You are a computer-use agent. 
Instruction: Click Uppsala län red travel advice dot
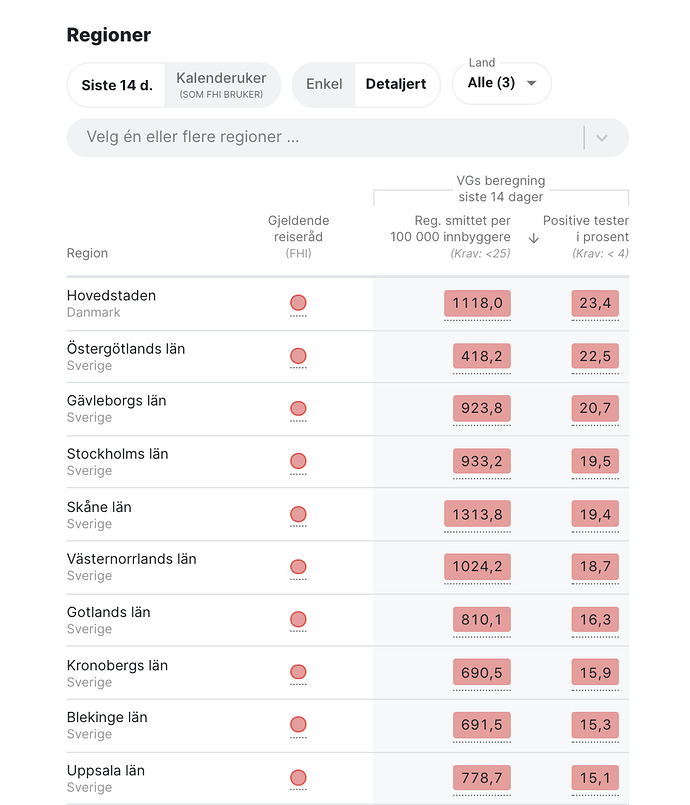click(298, 777)
